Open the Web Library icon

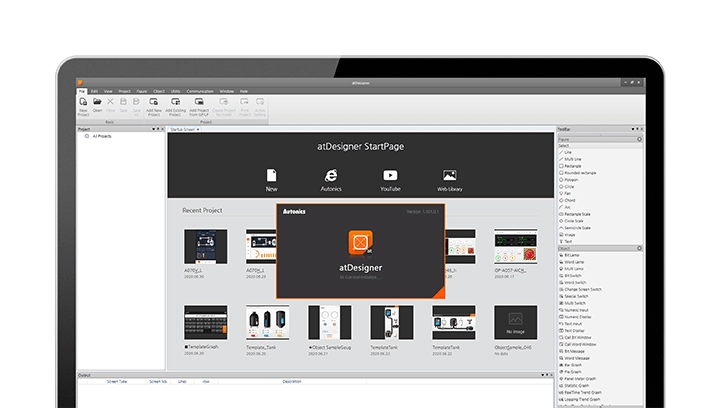[449, 176]
